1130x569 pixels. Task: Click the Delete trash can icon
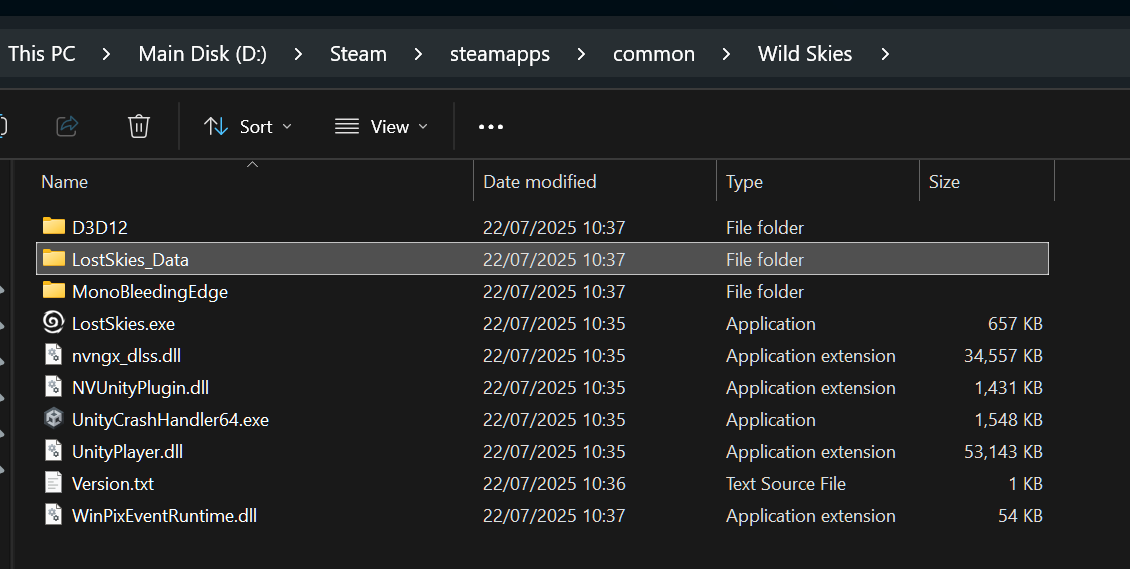[138, 127]
